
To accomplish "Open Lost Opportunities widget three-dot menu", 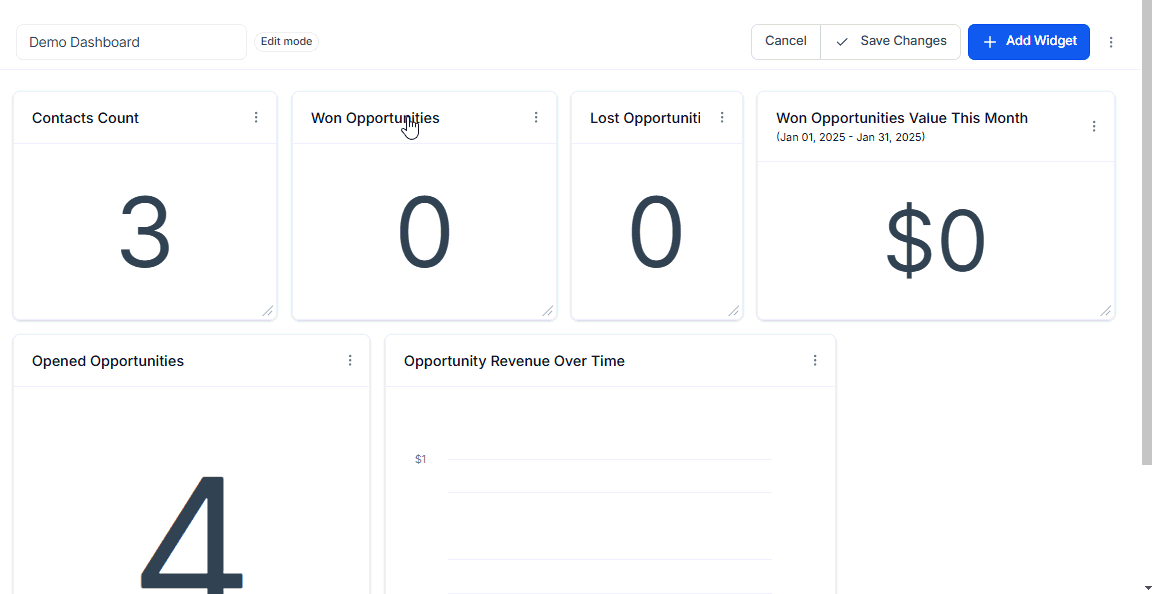I will pos(722,118).
